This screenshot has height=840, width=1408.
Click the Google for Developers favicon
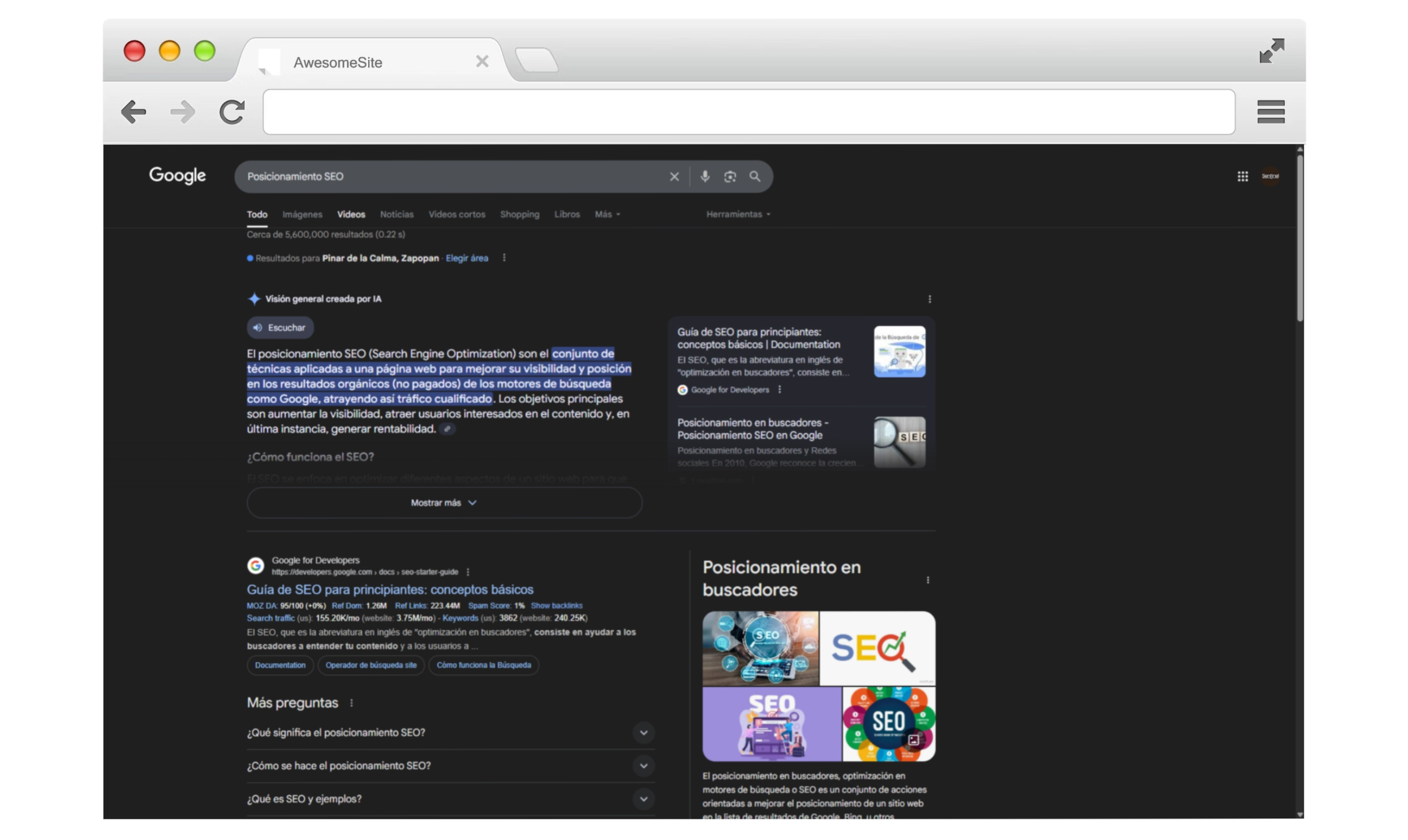click(255, 566)
